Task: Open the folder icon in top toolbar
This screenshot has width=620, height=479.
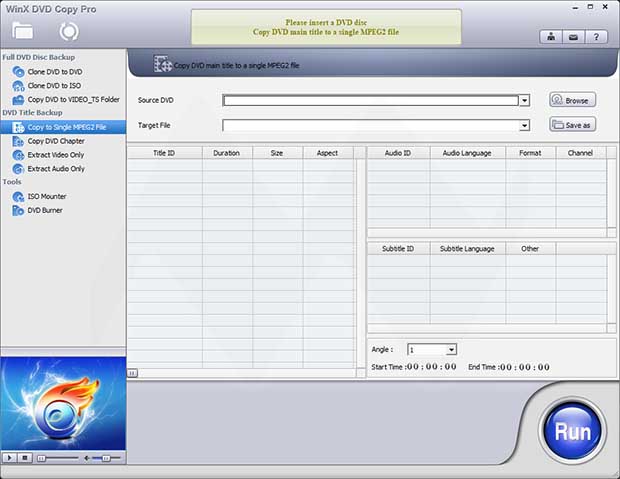Action: (x=23, y=31)
